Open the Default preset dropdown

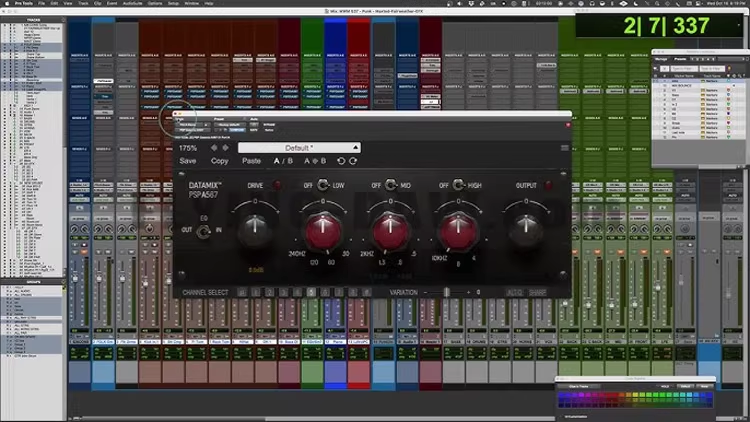[x=299, y=148]
